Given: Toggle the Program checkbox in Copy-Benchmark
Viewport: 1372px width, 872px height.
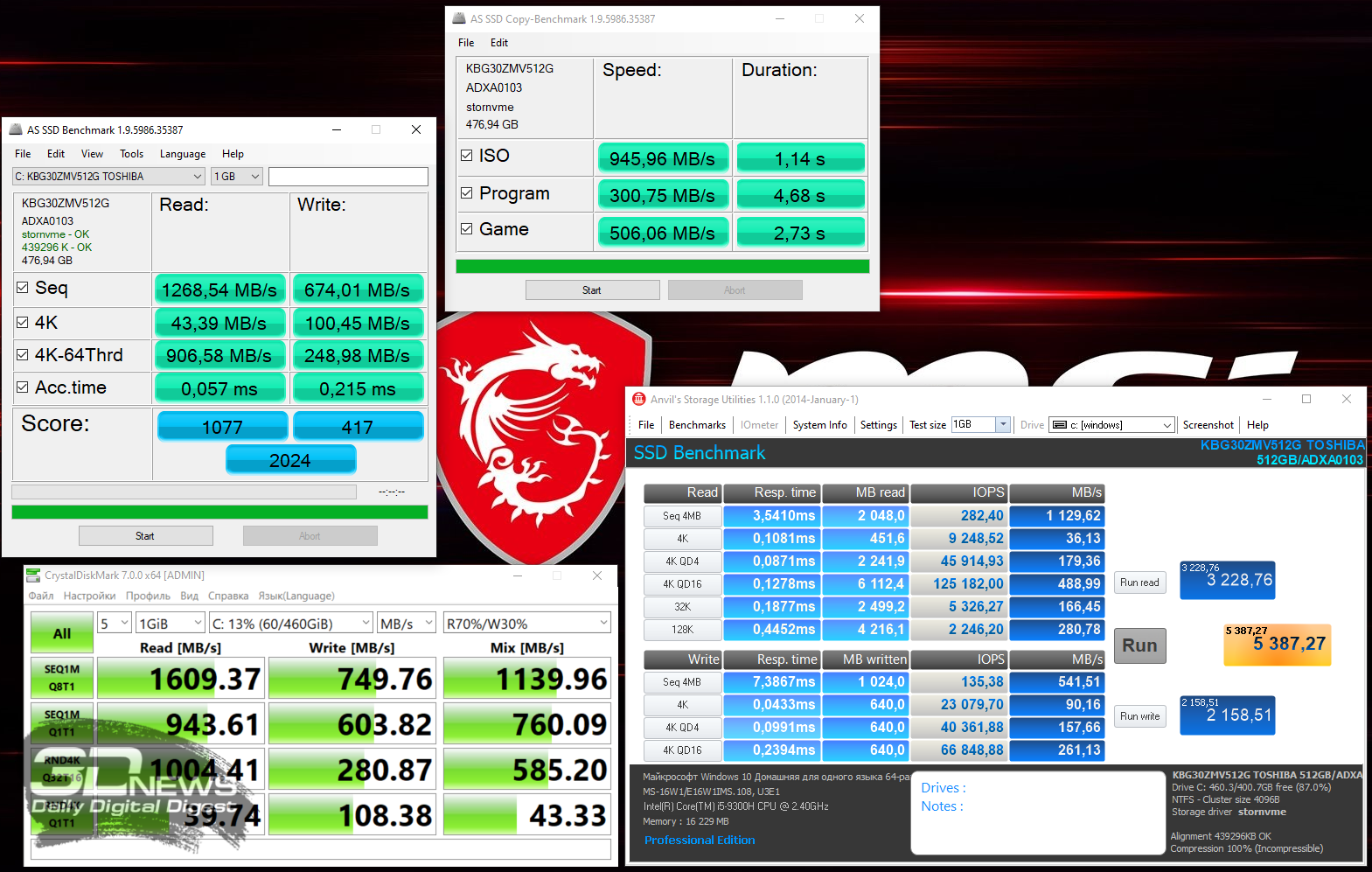Looking at the screenshot, I should [x=467, y=192].
